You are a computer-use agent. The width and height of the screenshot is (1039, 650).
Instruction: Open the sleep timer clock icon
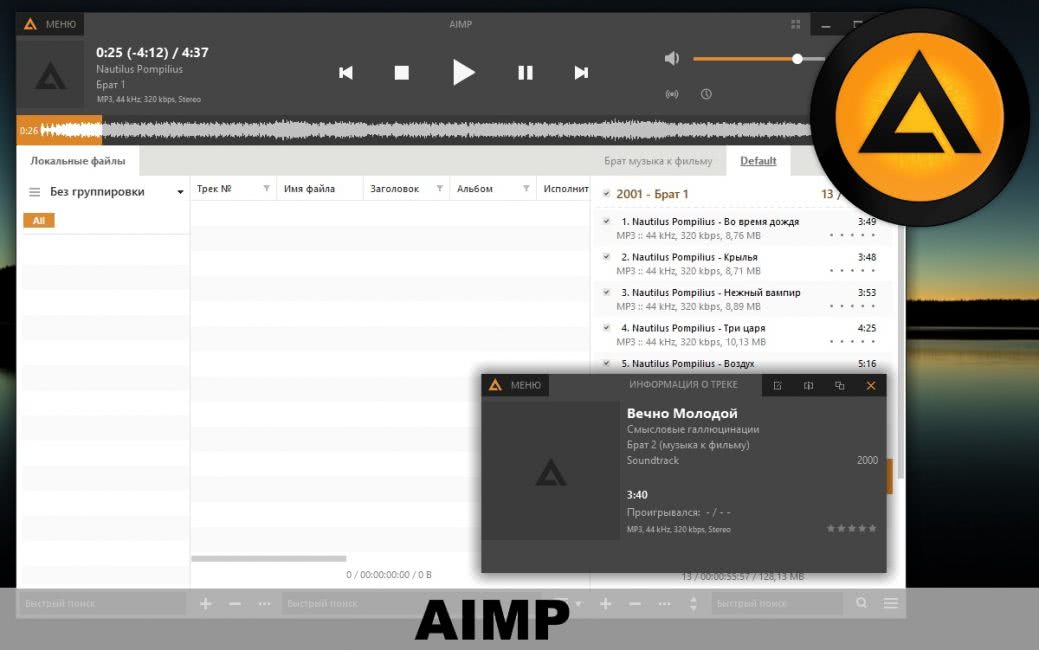[x=706, y=94]
